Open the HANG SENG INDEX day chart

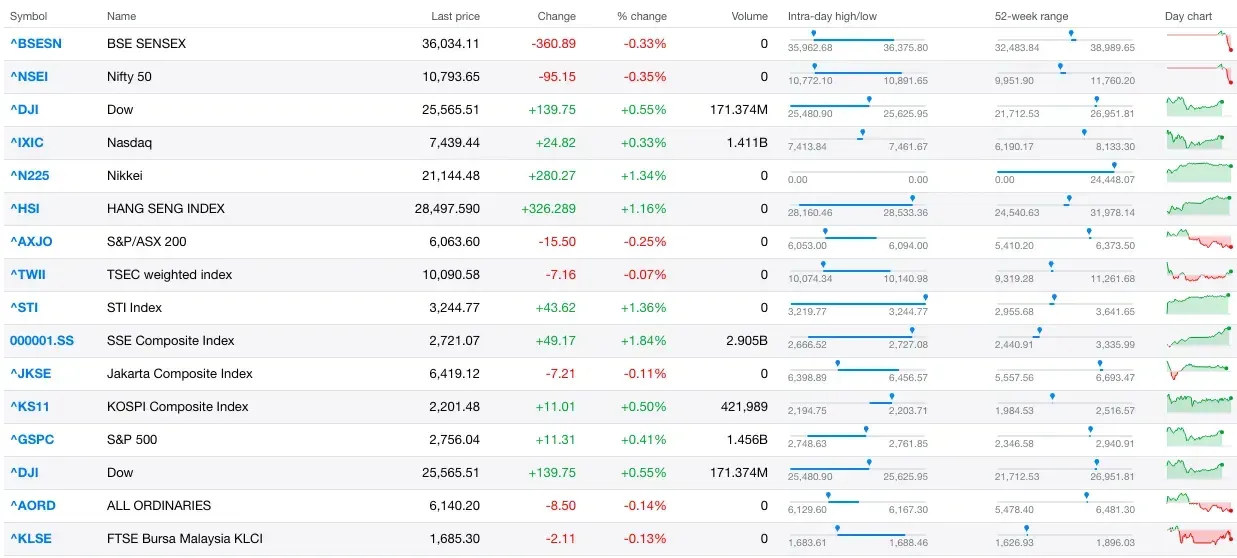(1199, 206)
